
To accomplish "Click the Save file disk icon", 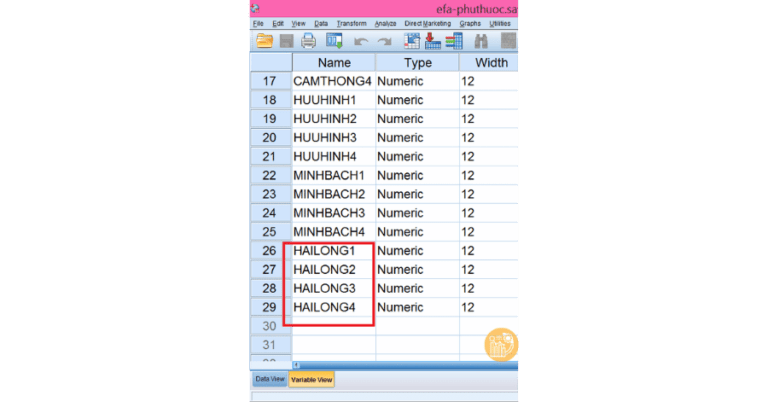I will (x=286, y=41).
